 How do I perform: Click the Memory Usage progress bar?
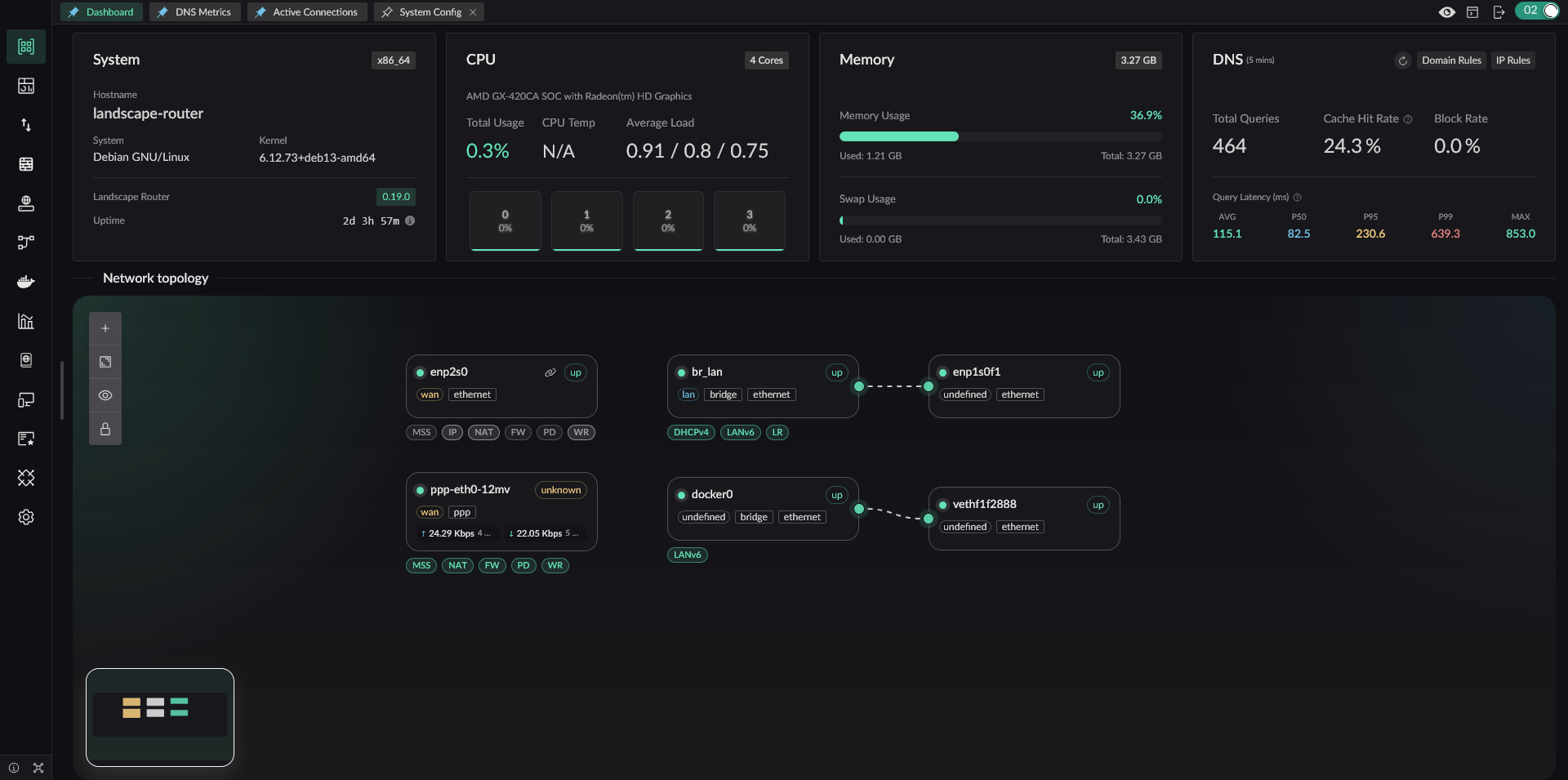[x=1000, y=137]
